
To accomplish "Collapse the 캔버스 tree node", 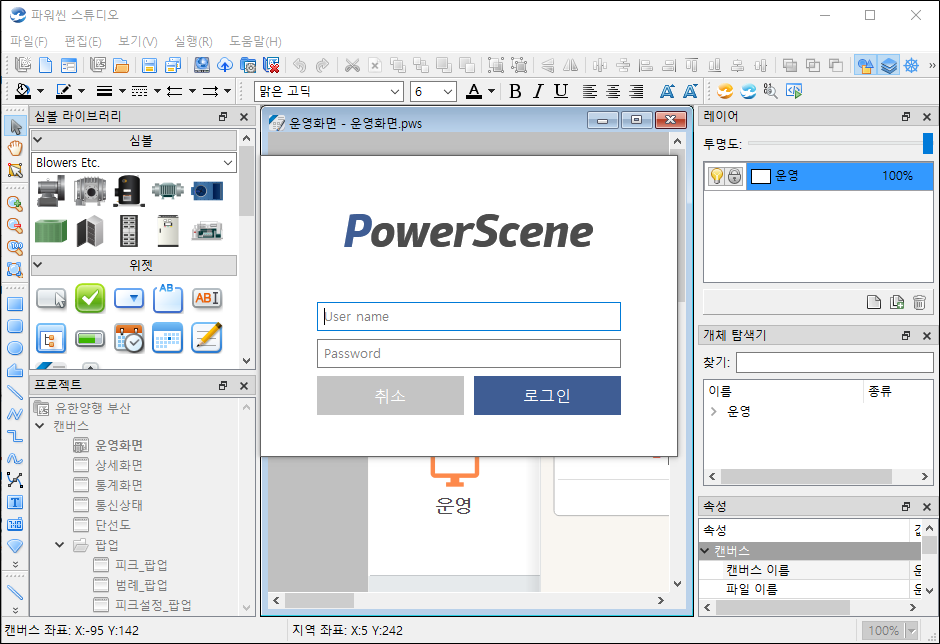I will 40,426.
